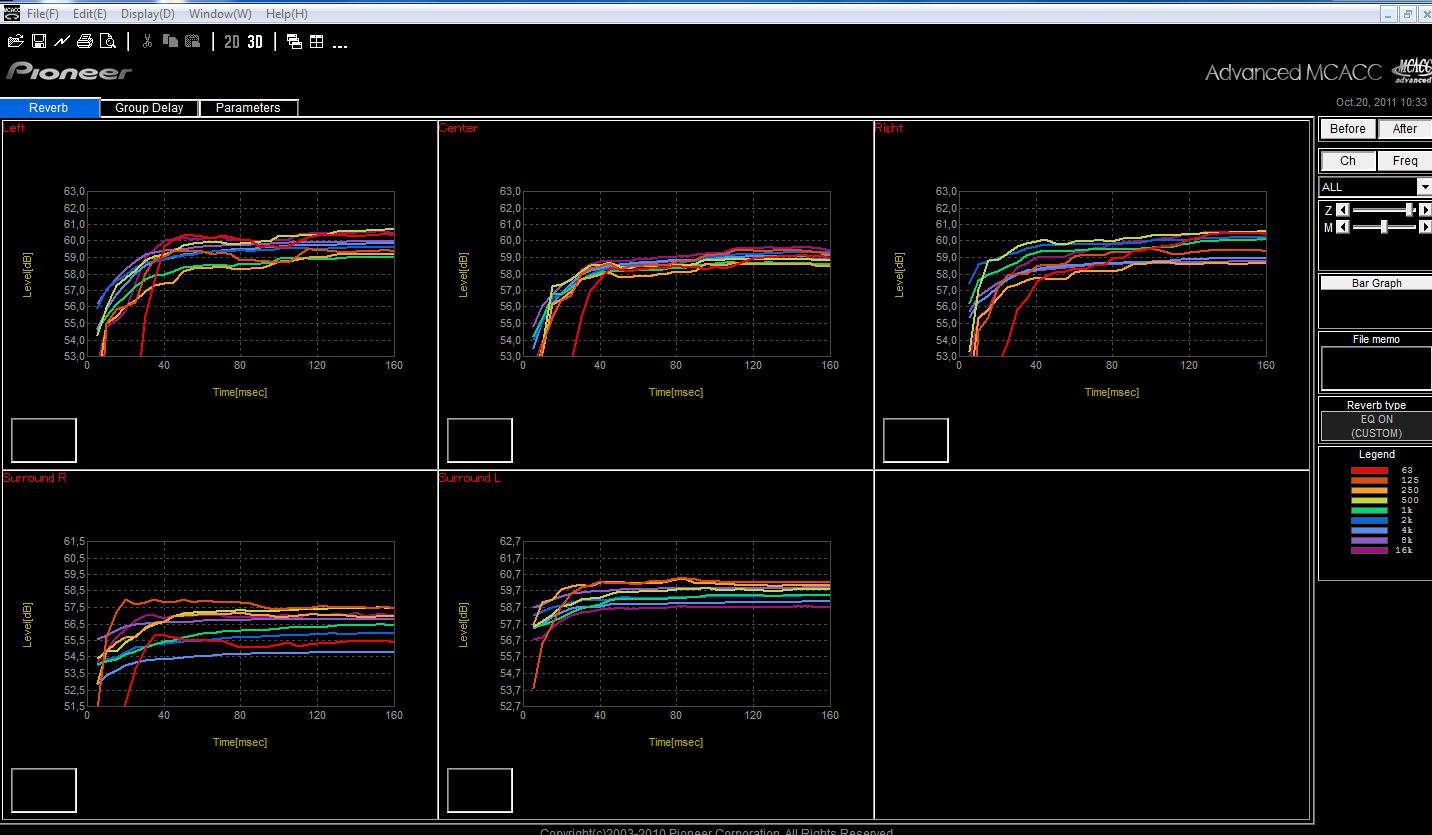Image resolution: width=1432 pixels, height=835 pixels.
Task: Switch to 2D display mode
Action: pos(231,42)
